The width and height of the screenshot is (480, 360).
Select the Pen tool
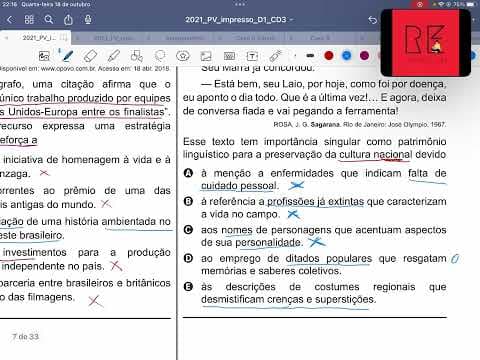(68, 56)
